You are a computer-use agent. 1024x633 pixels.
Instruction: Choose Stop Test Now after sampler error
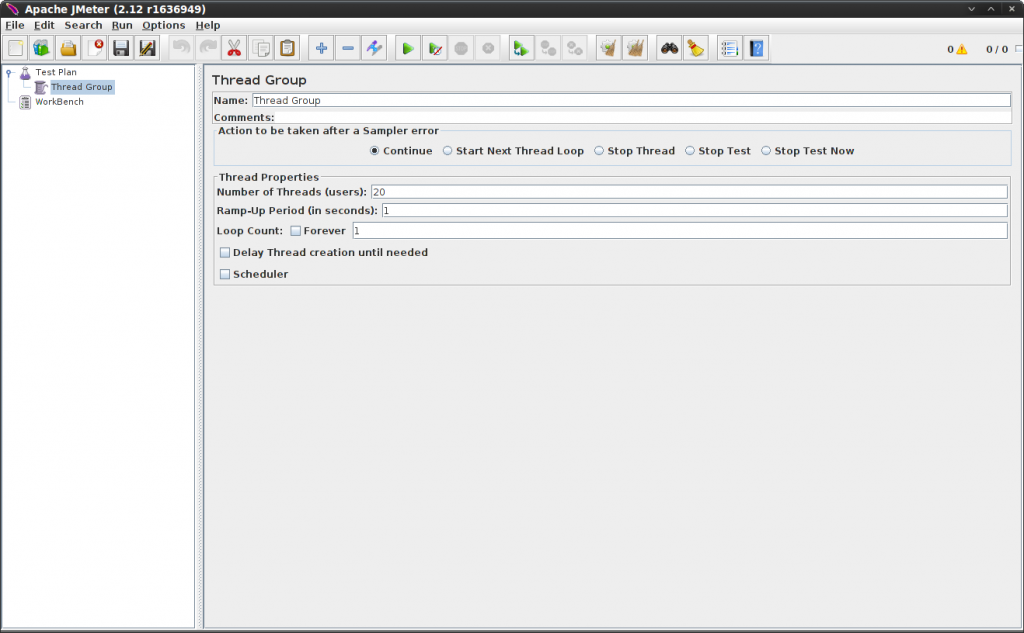[766, 150]
